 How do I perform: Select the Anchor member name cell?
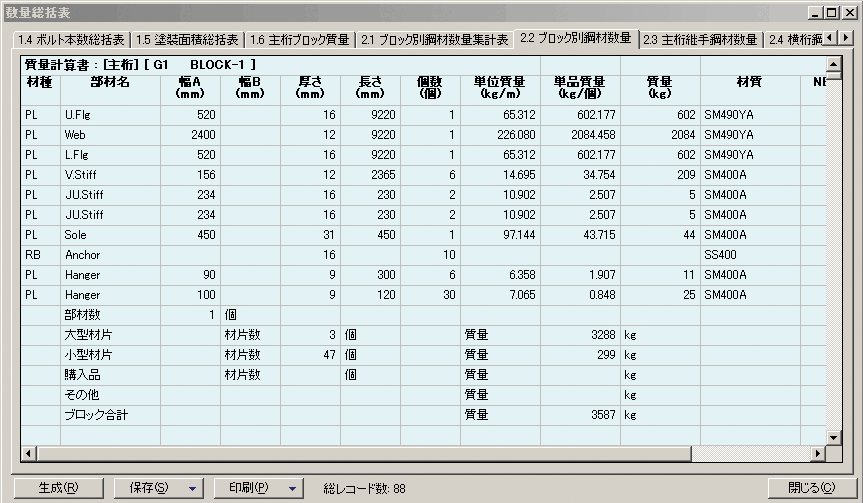tap(110, 255)
